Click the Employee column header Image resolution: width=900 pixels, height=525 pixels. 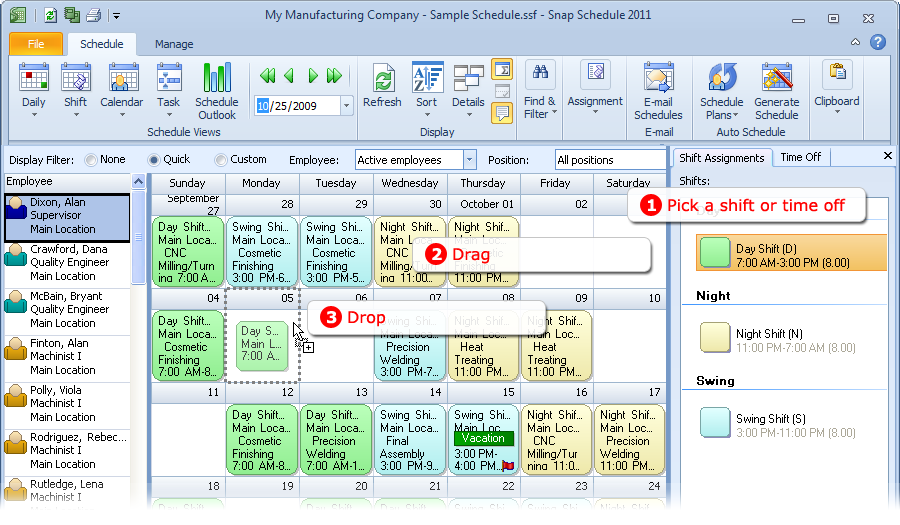click(x=68, y=182)
